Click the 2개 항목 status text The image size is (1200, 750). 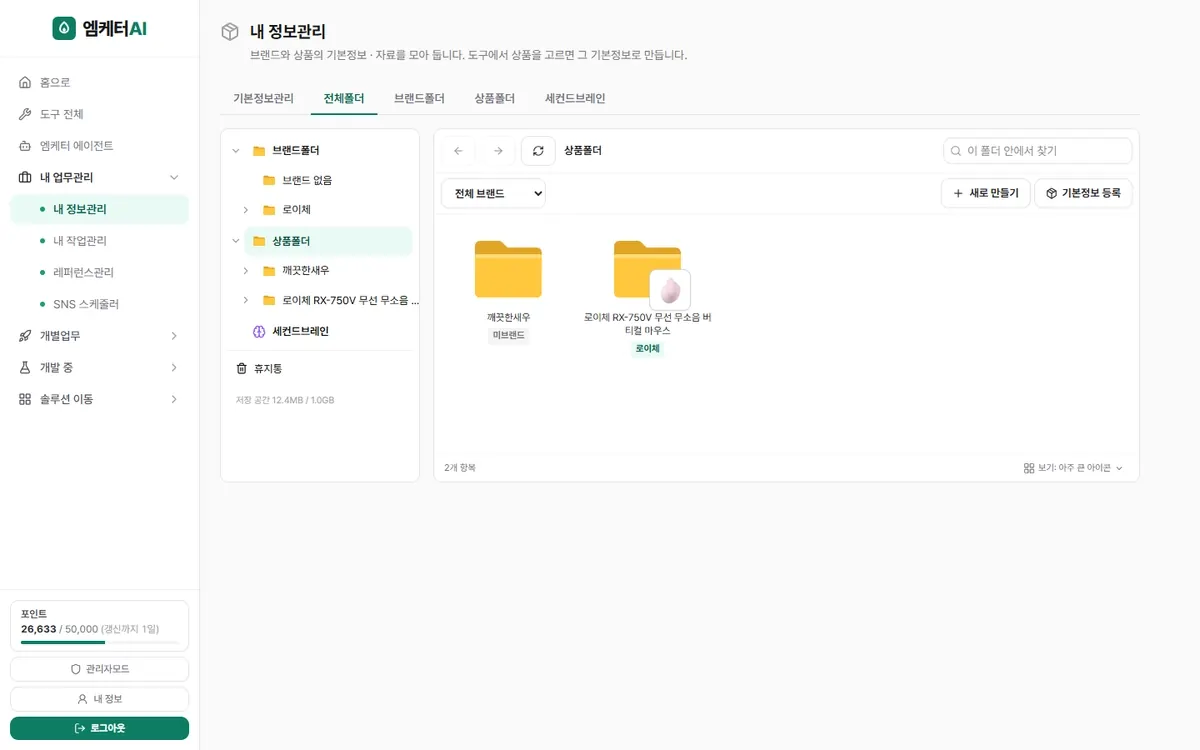[460, 468]
